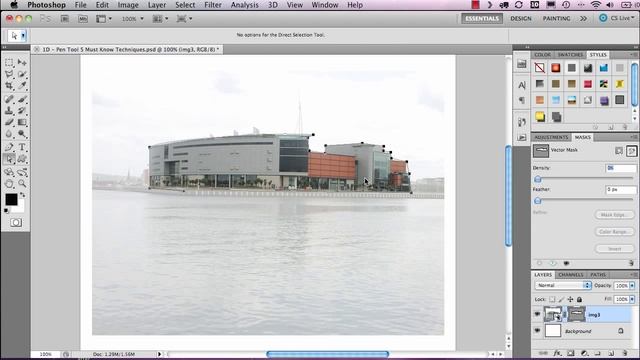The image size is (640, 360).
Task: Open the Analysis menu
Action: click(x=244, y=5)
